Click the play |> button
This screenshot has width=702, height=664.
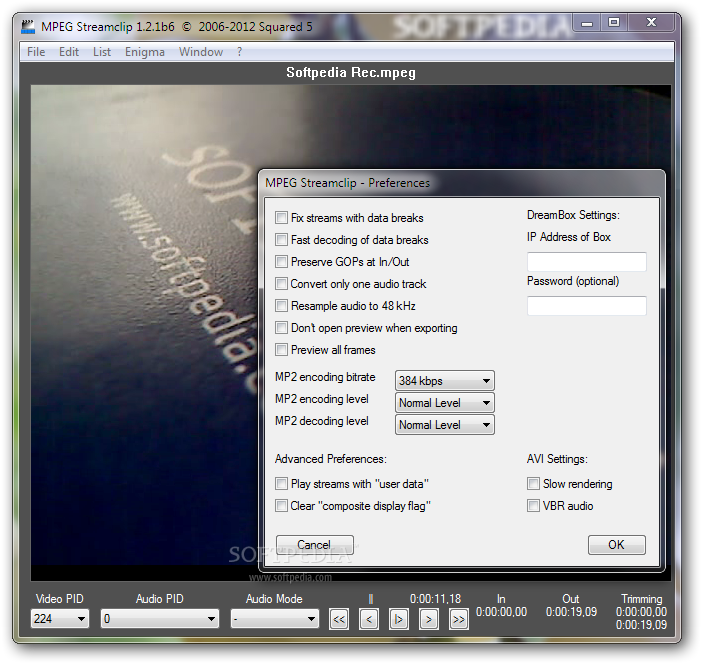tap(398, 619)
